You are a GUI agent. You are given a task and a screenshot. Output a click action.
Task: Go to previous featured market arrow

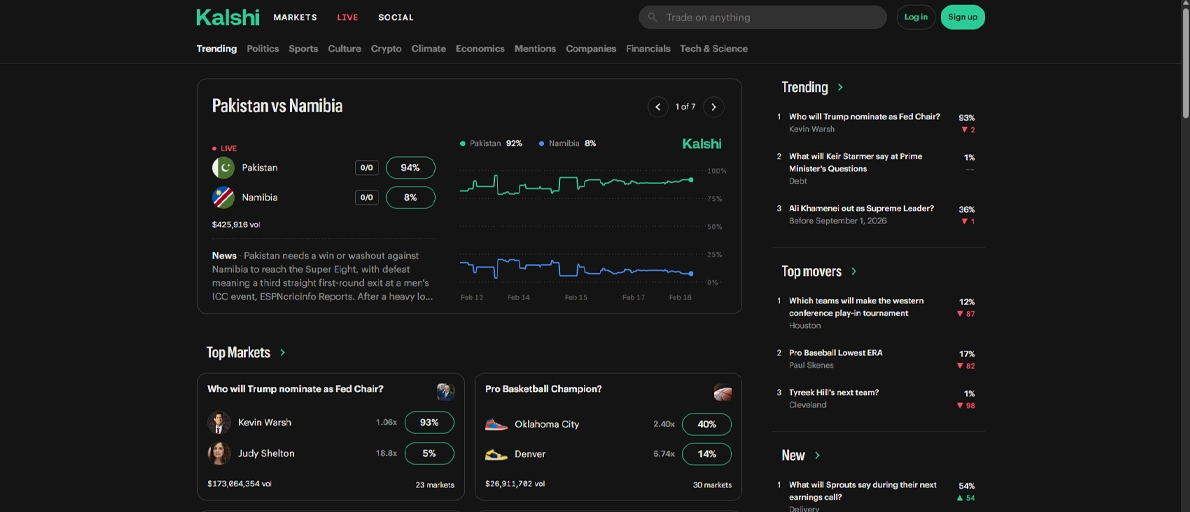(x=658, y=107)
